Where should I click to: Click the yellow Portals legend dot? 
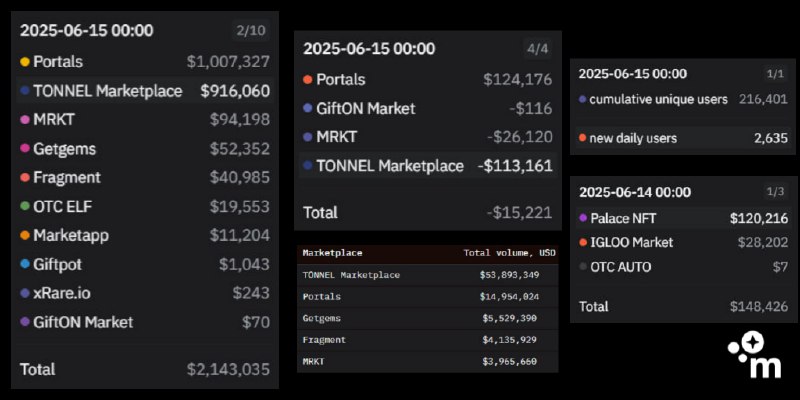[25, 62]
